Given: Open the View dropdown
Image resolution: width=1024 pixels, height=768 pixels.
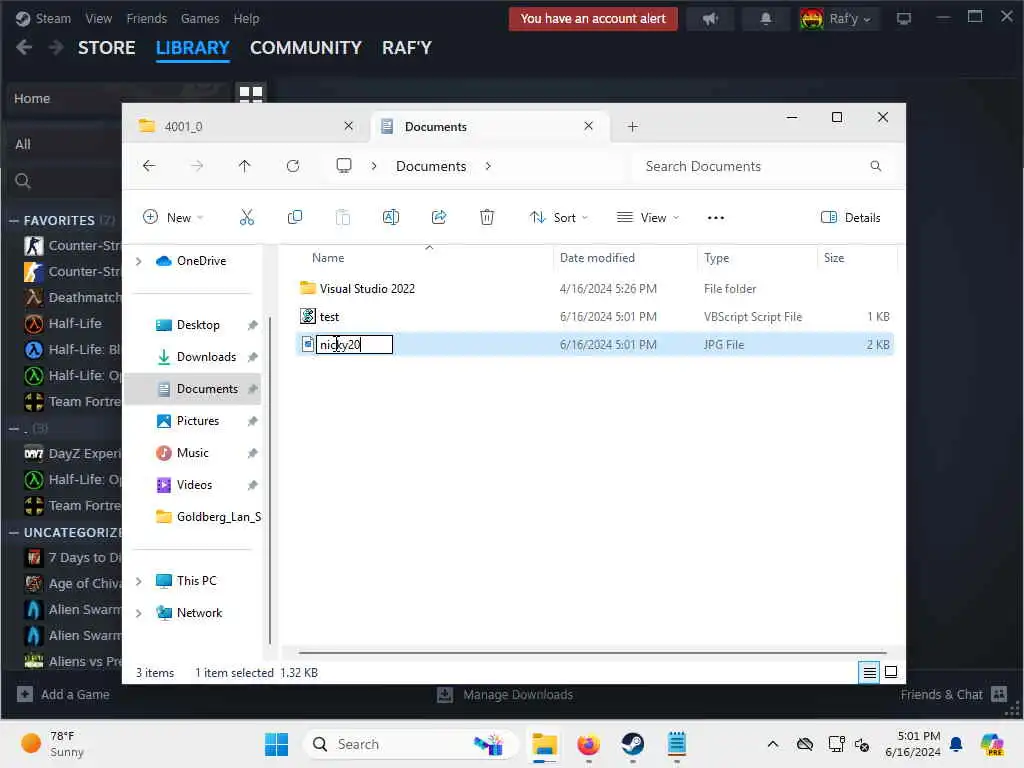Looking at the screenshot, I should [x=648, y=217].
